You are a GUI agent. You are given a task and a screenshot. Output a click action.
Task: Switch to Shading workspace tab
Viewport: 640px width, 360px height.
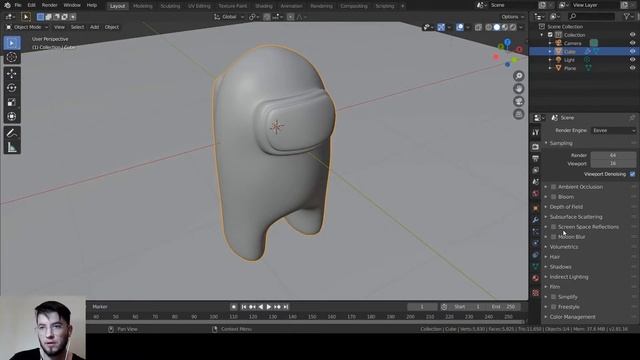(x=264, y=6)
